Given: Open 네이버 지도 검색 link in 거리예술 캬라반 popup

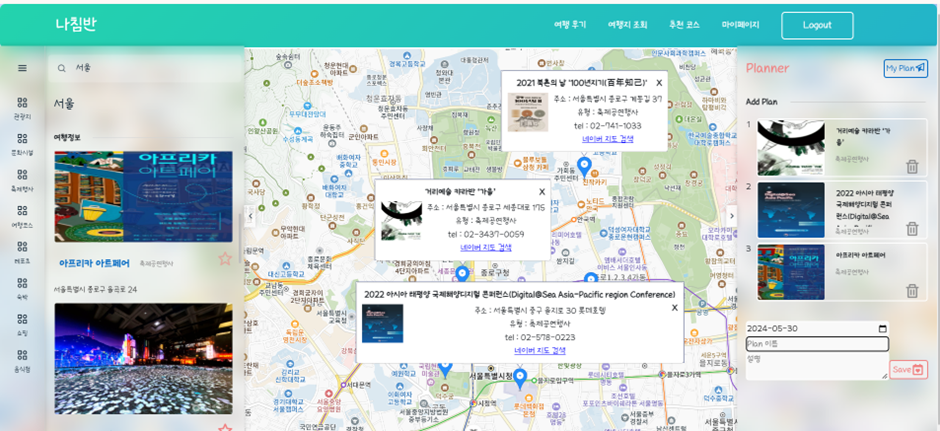Looking at the screenshot, I should [486, 248].
